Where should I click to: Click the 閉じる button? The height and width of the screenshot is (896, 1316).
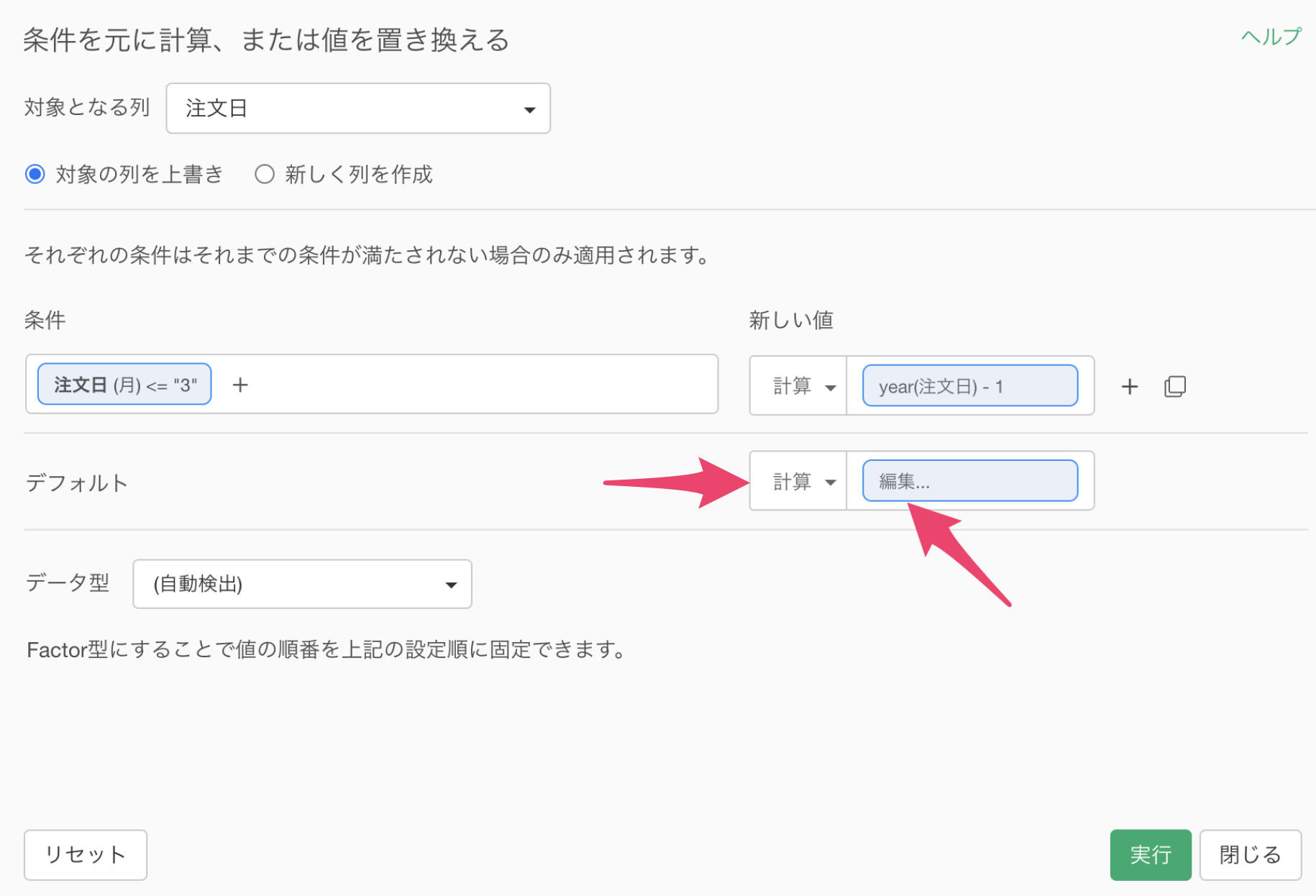click(x=1250, y=855)
